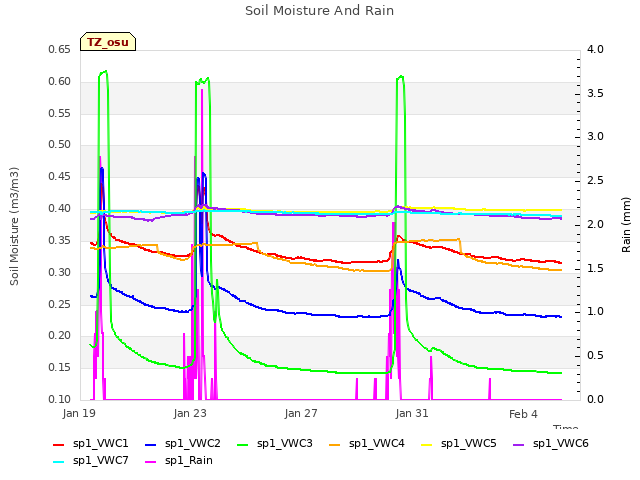Click the 0.60 soil moisture tick label
The height and width of the screenshot is (480, 640).
tap(60, 81)
